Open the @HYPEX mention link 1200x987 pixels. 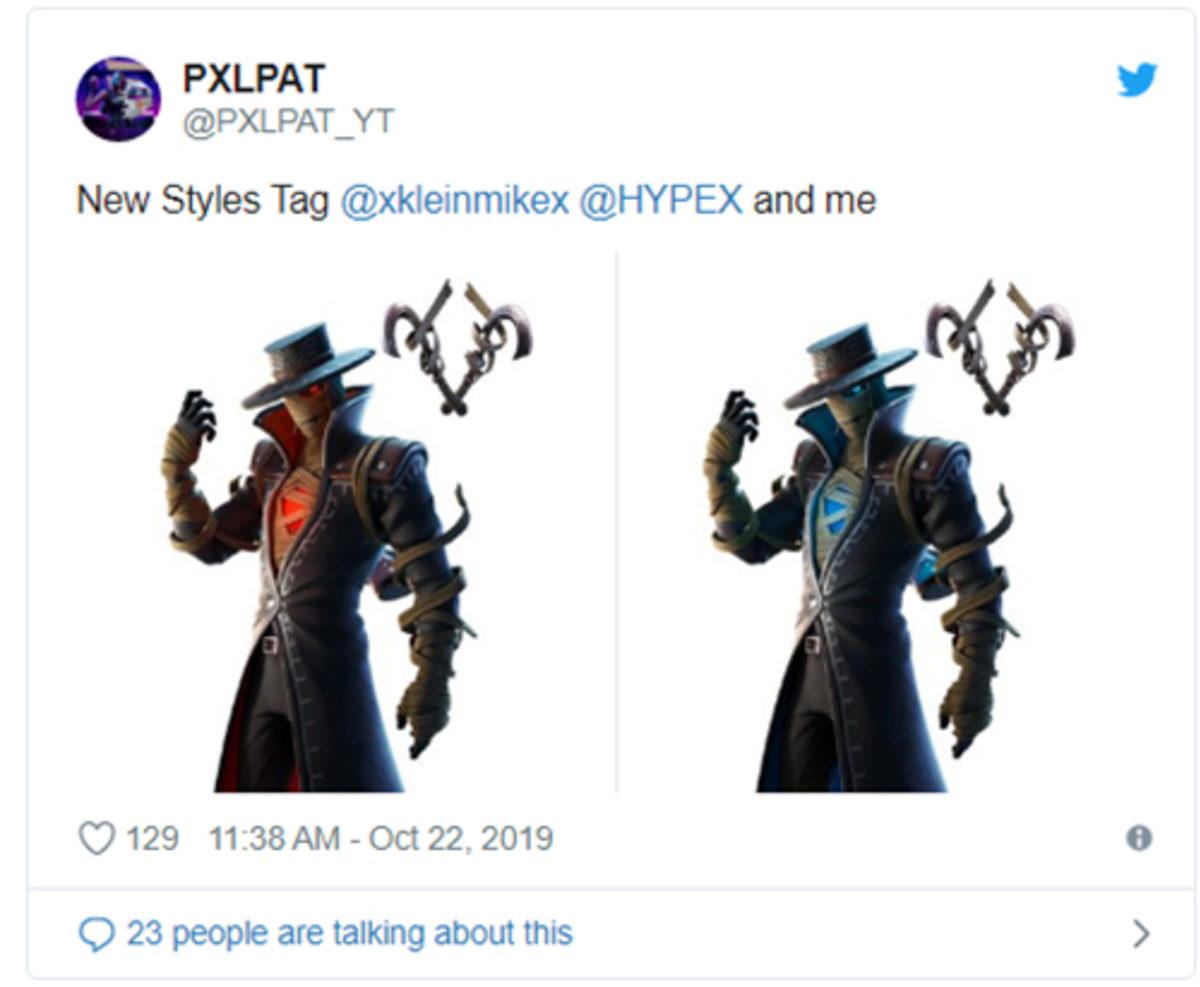click(661, 200)
